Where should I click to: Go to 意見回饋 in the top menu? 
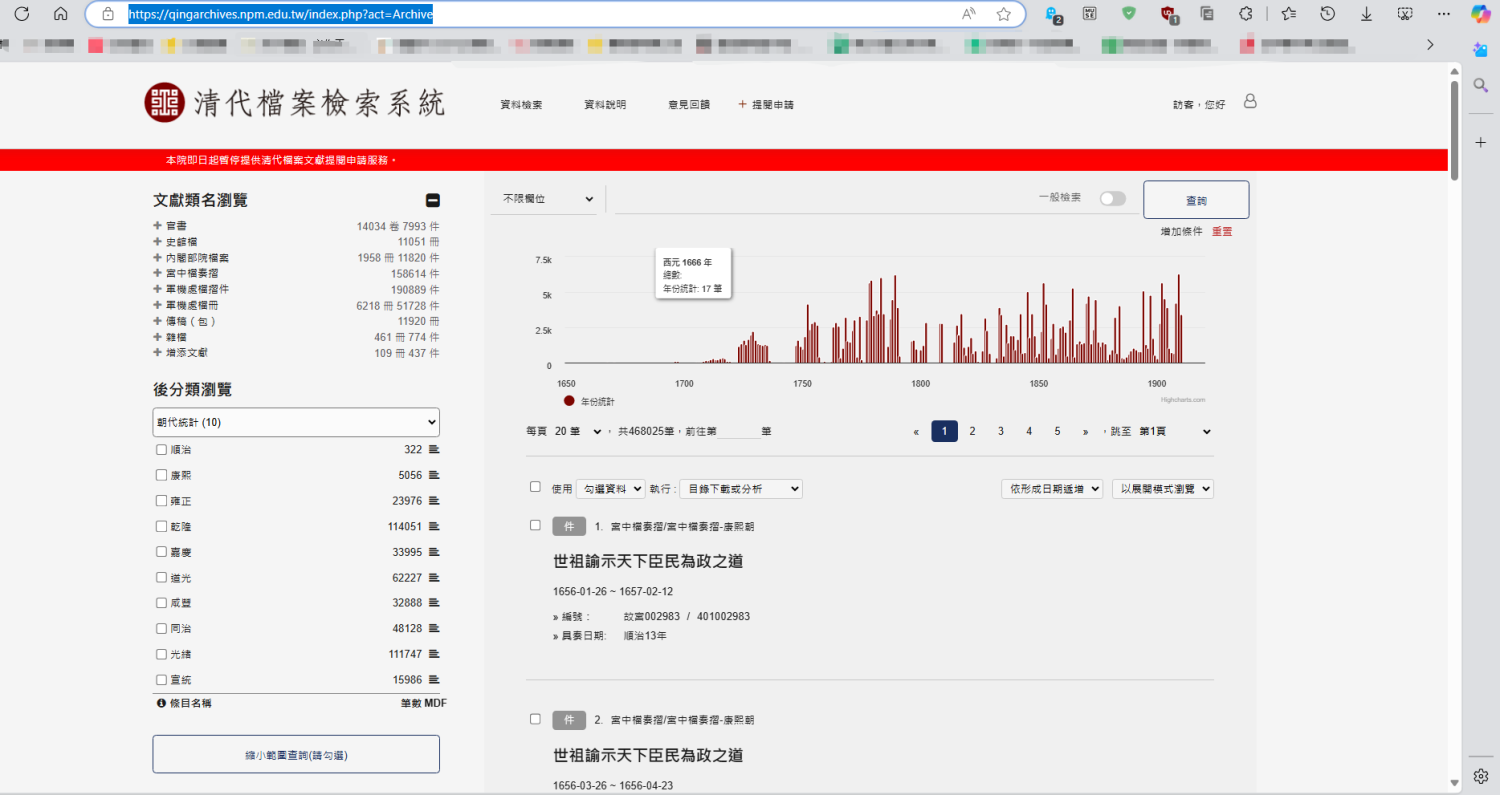pyautogui.click(x=689, y=104)
